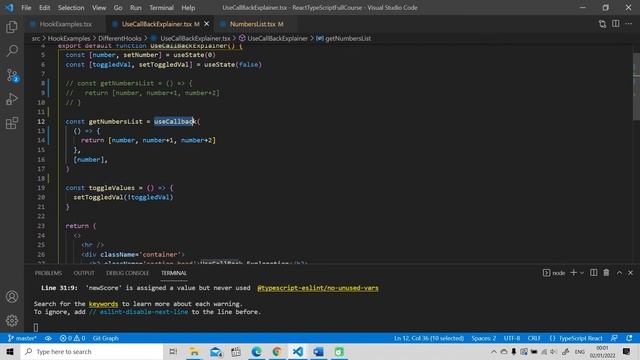The image size is (640, 360).
Task: Open the Run menu
Action: pos(136,8)
